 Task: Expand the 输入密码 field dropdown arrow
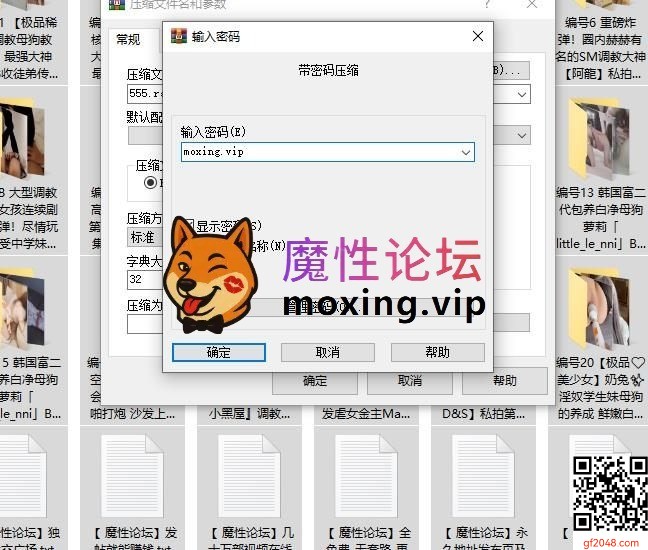(x=465, y=152)
